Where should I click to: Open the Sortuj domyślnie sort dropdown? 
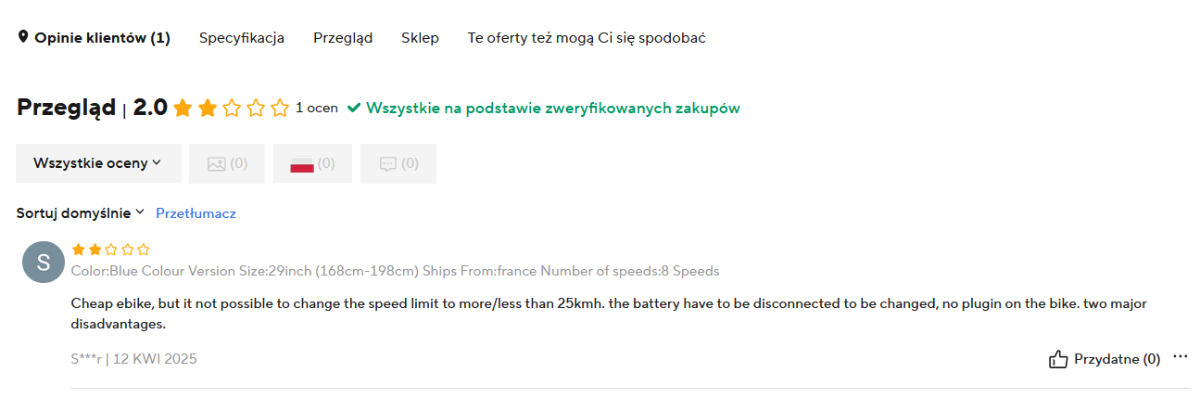[81, 213]
